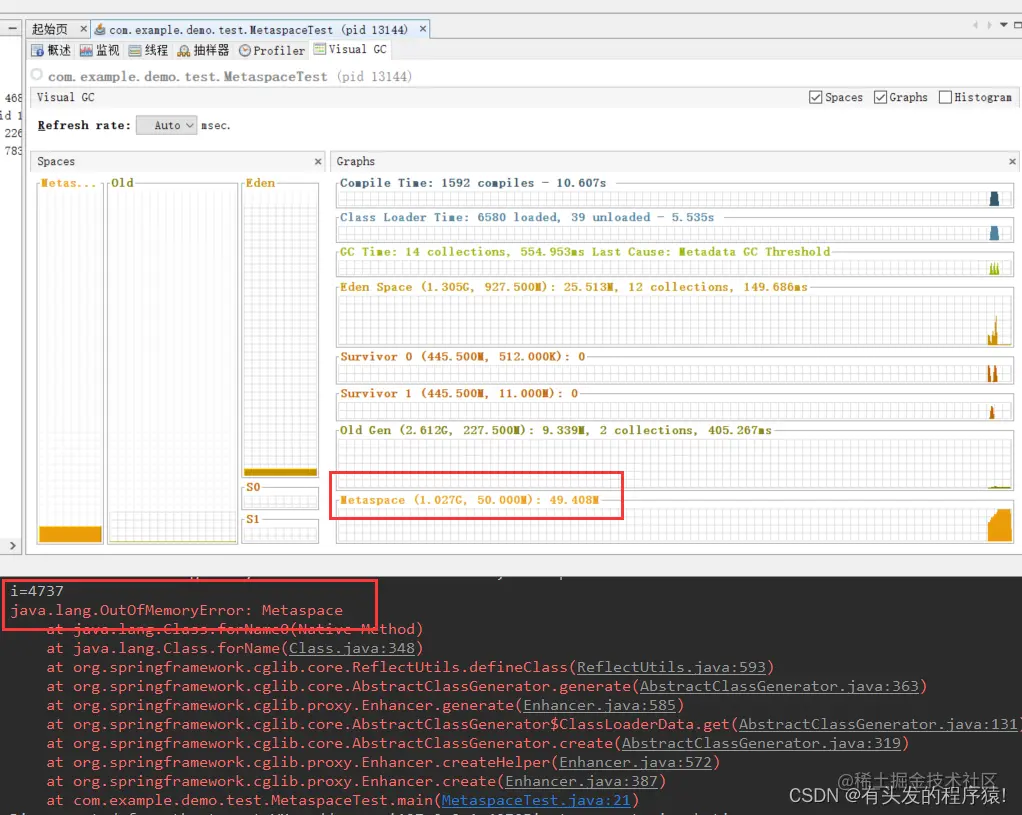Click the Old space column
Viewport: 1022px width, 815px height.
point(173,363)
